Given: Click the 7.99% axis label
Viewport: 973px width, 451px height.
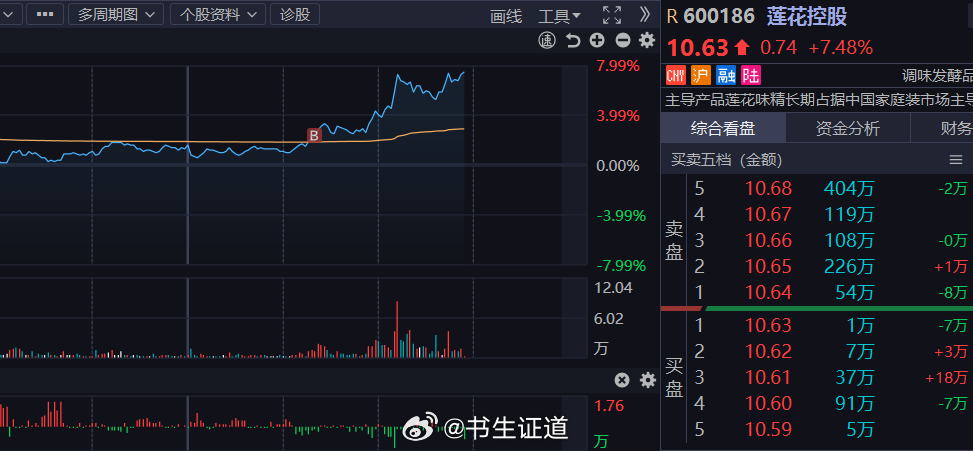Looking at the screenshot, I should [617, 66].
